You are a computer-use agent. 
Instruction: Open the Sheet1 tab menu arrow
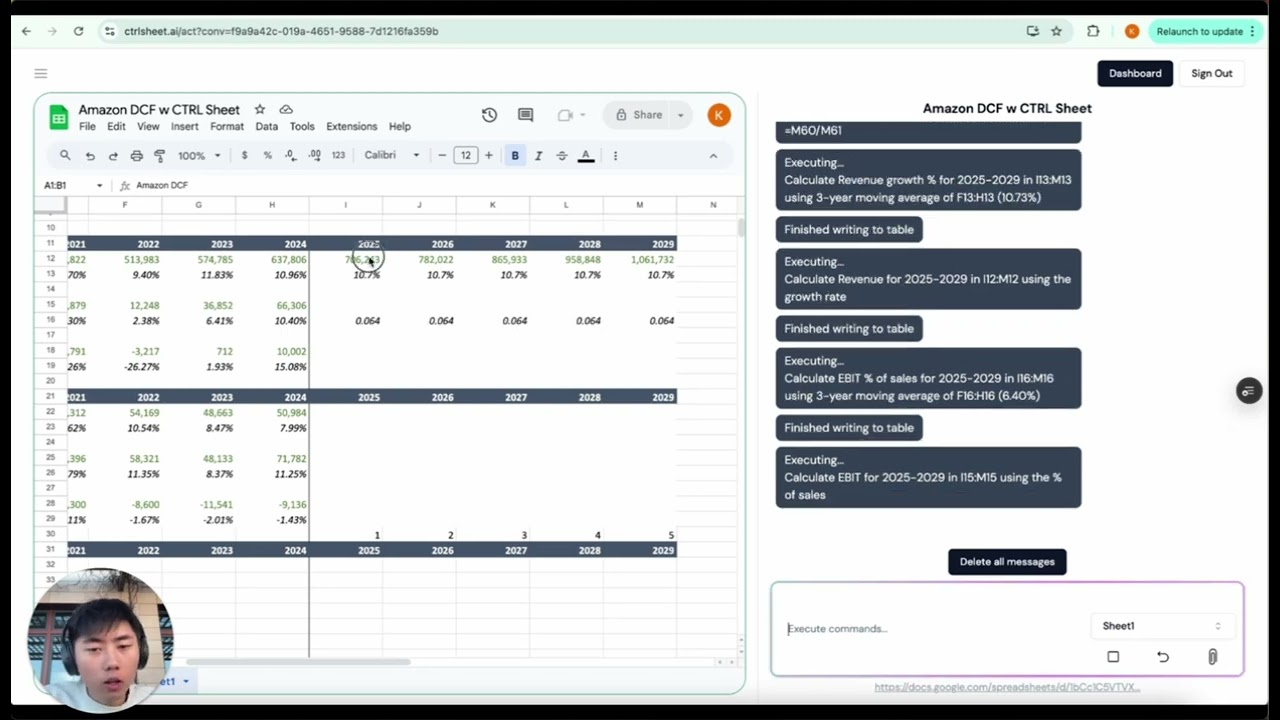(185, 681)
